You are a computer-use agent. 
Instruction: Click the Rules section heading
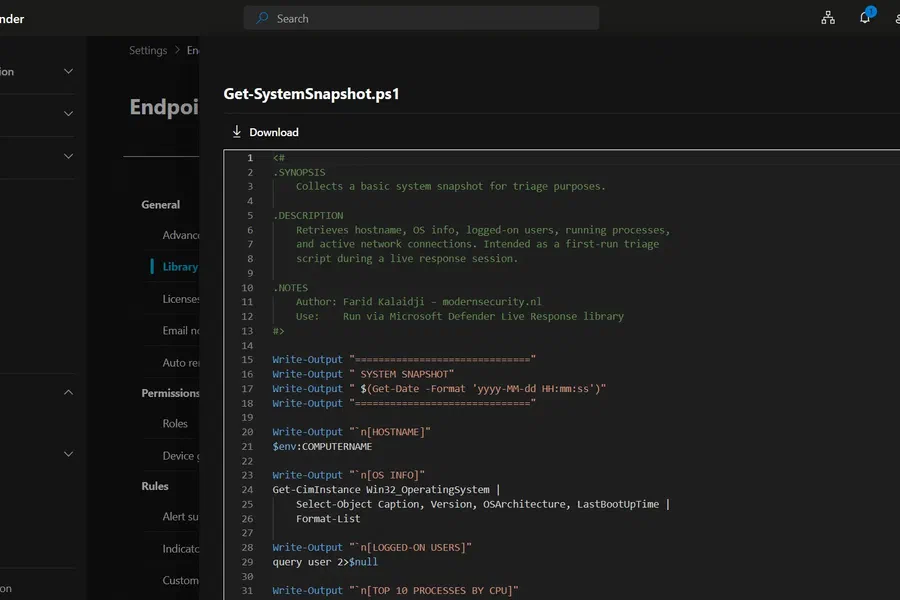click(155, 486)
